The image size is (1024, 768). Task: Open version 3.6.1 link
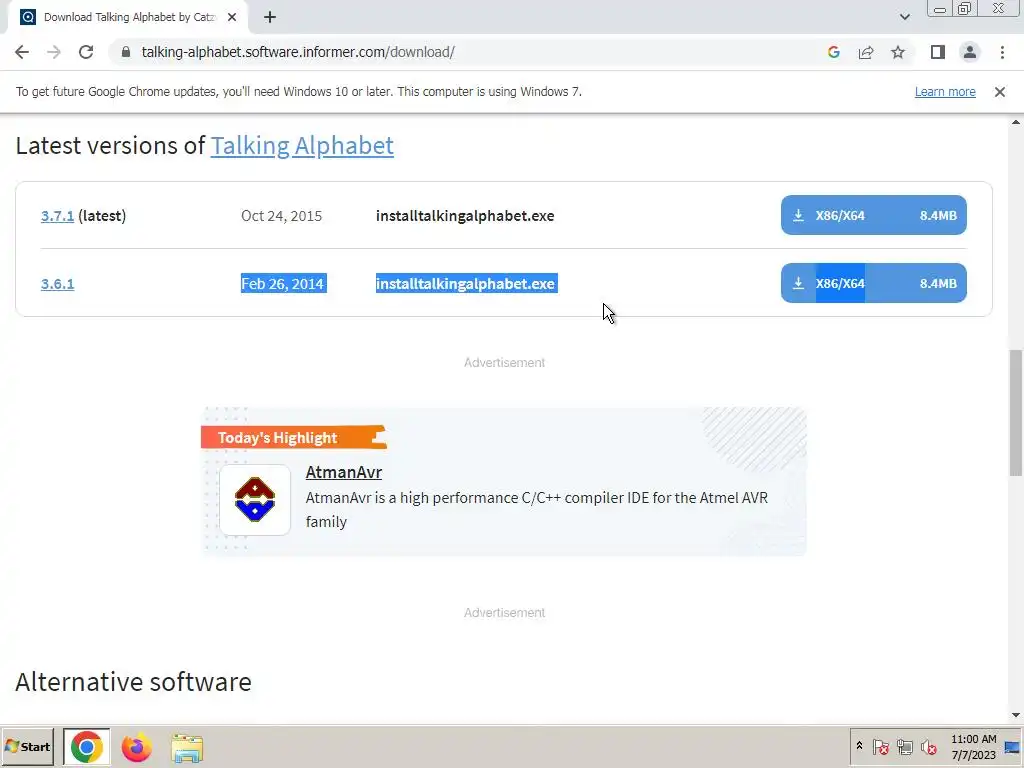point(57,283)
